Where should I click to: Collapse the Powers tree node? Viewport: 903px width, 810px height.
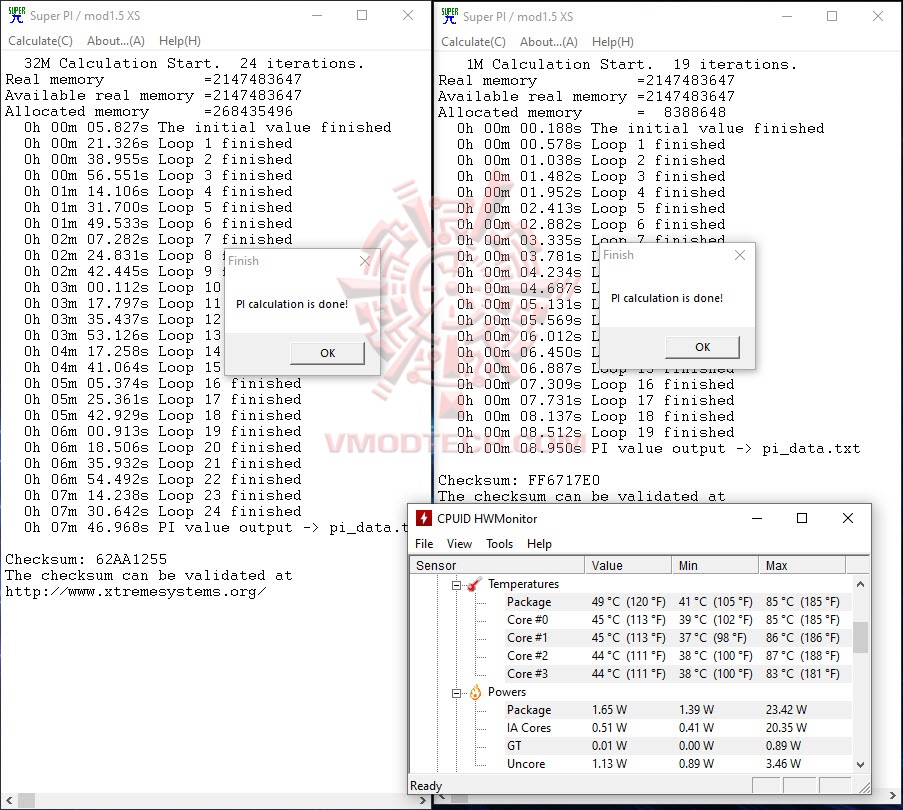tap(456, 693)
